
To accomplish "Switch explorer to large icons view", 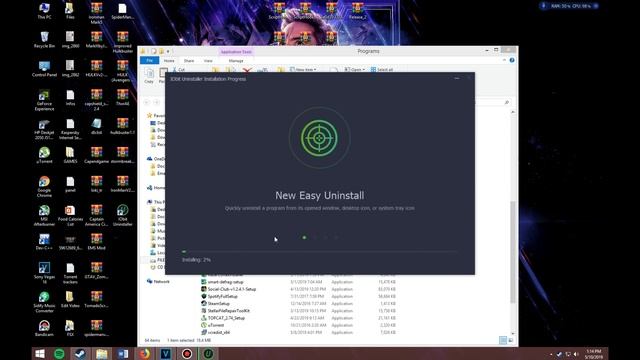I will (x=511, y=340).
